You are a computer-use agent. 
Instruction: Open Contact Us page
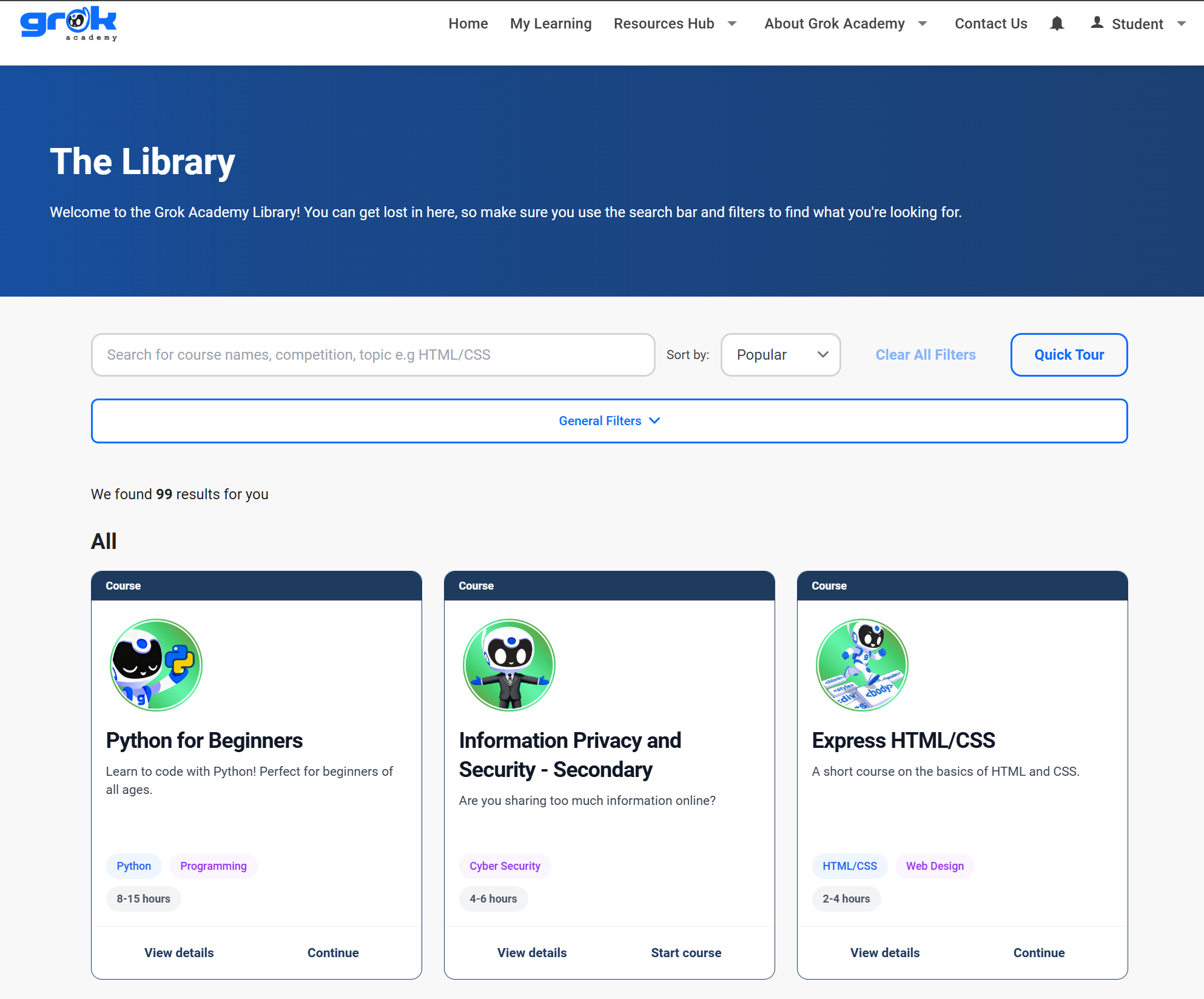[x=990, y=24]
